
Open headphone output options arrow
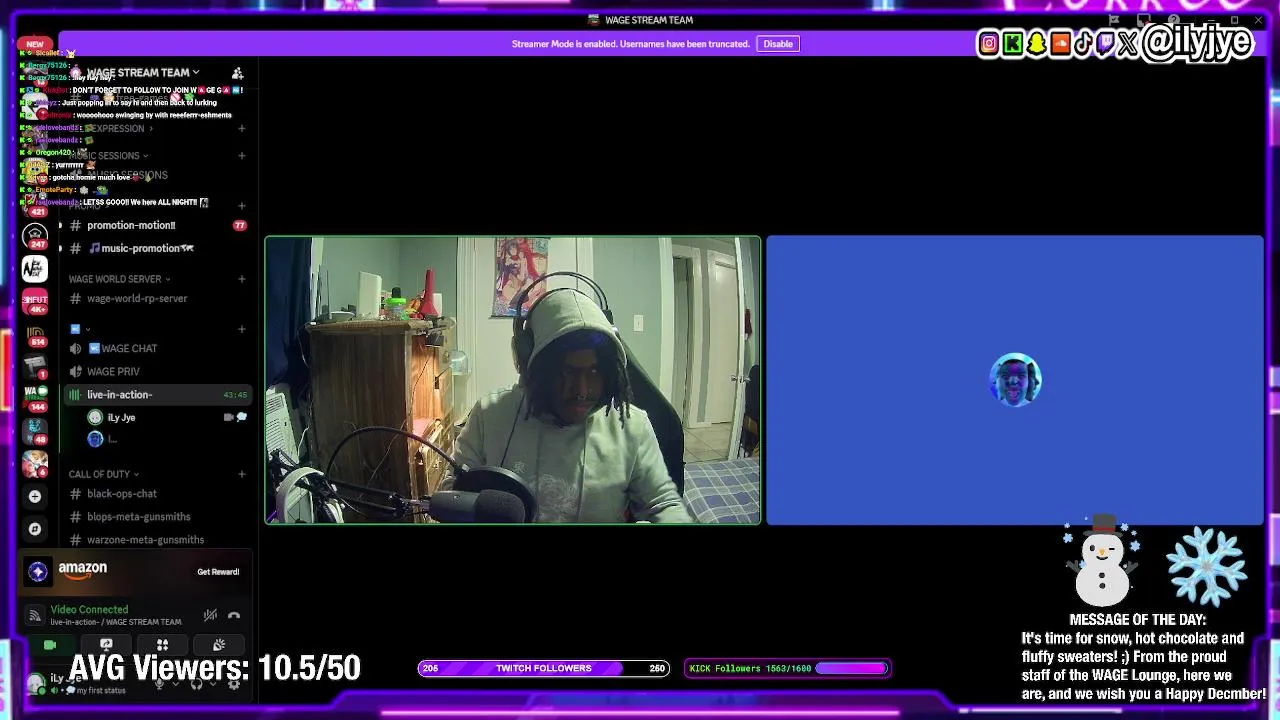pos(211,684)
